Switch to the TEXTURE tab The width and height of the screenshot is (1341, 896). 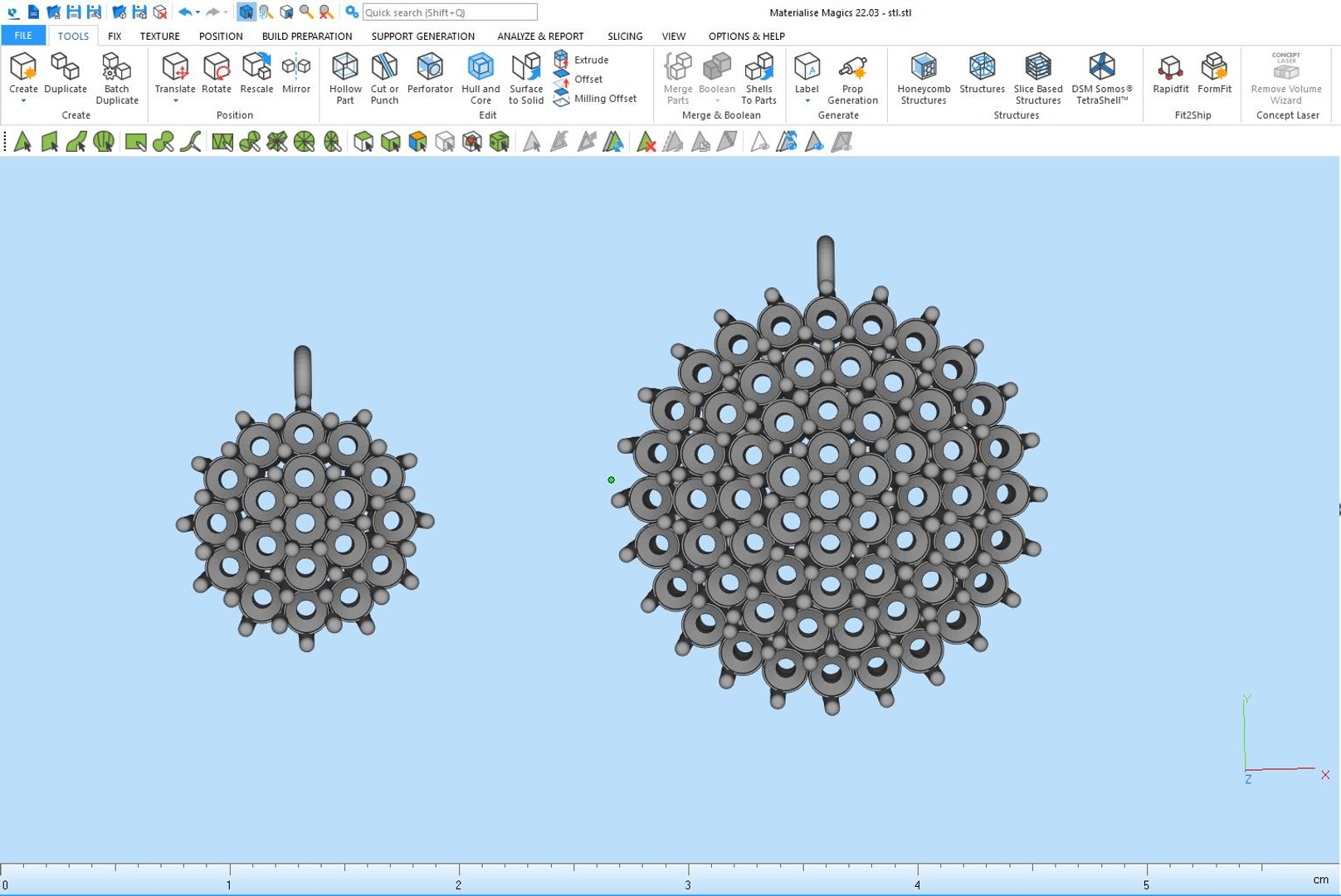click(159, 37)
